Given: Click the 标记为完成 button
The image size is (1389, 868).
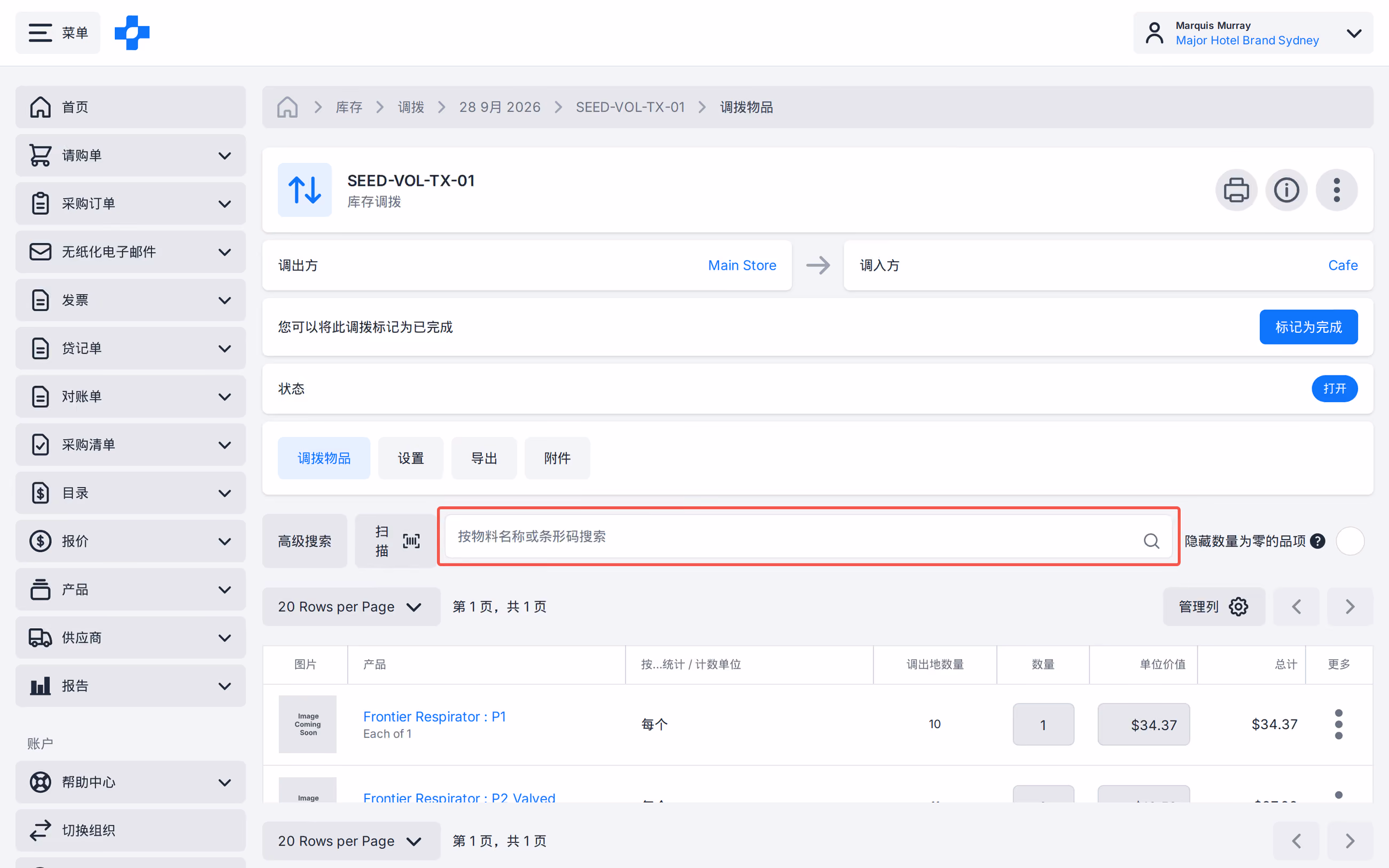Looking at the screenshot, I should pos(1308,327).
